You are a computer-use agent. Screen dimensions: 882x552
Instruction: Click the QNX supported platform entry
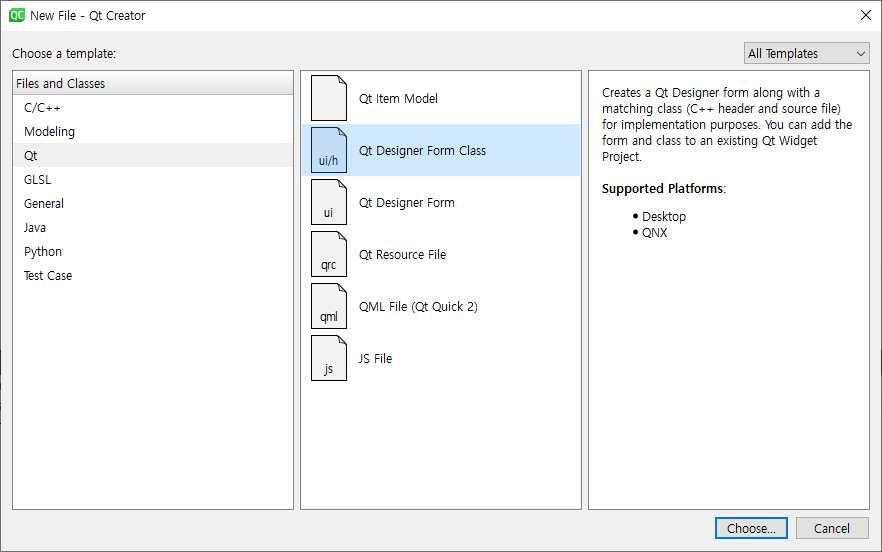[x=654, y=232]
